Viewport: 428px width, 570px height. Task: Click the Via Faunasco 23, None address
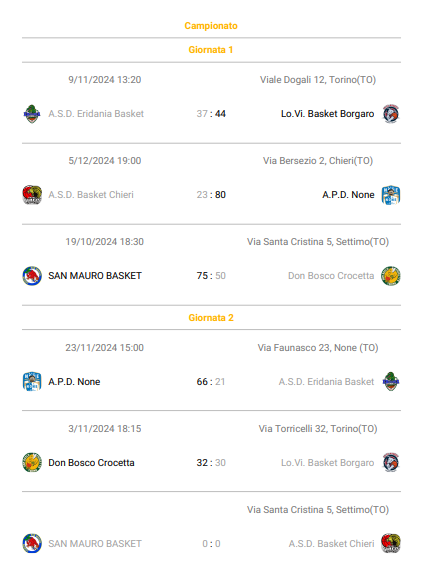point(318,348)
